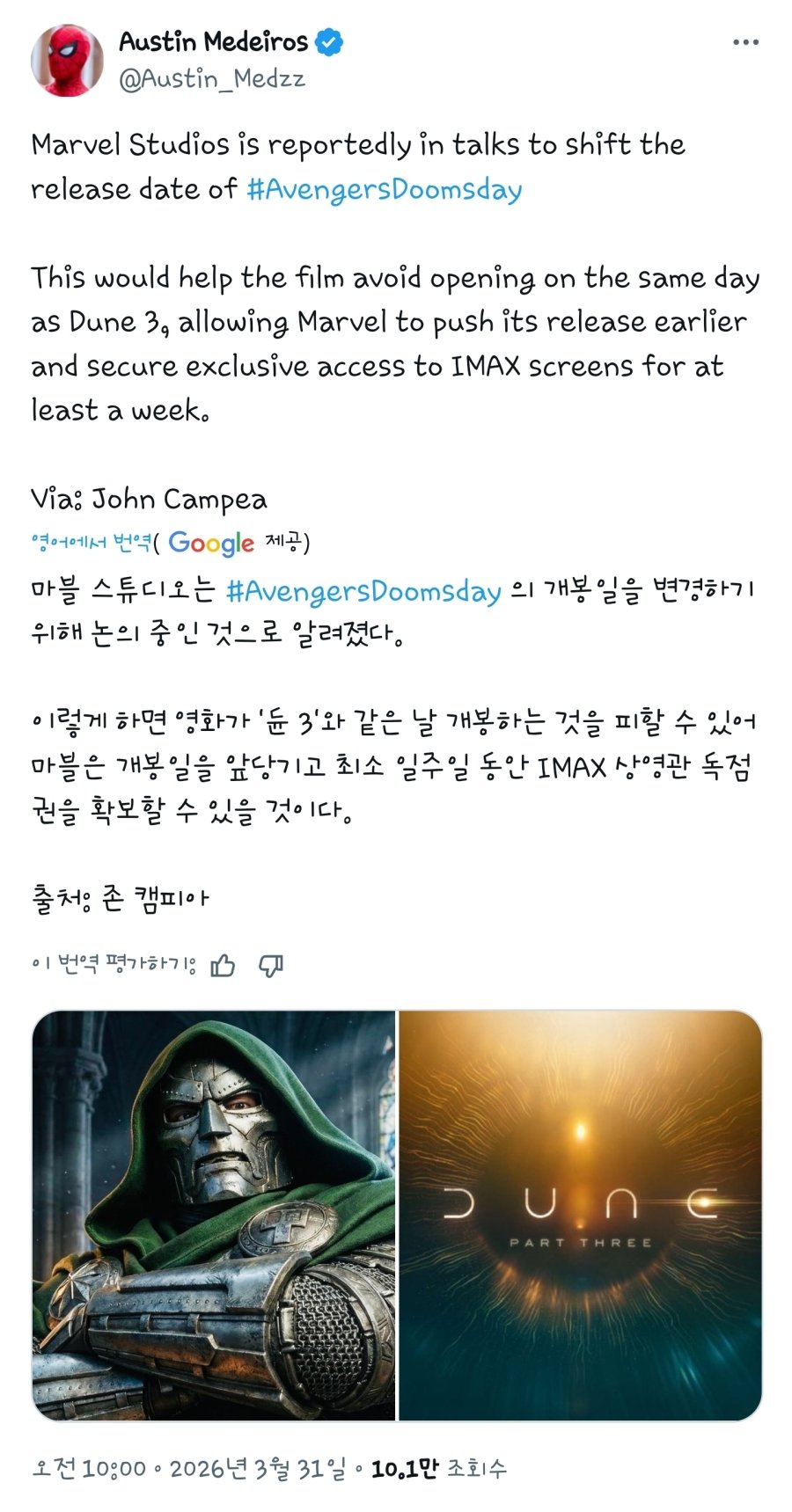Open the Dune Part Three poster image
Screen dimensions: 792x1512
(580, 1215)
